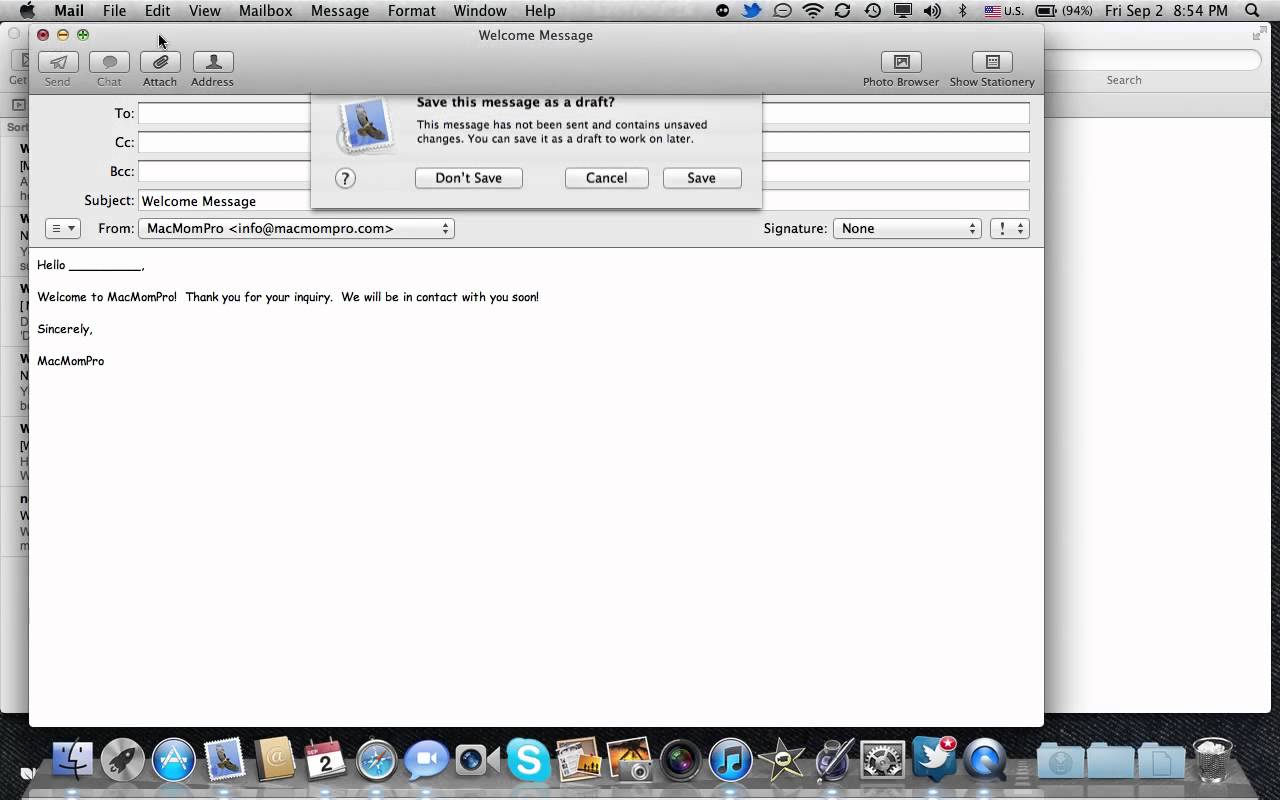Open Skype from the Dock

pos(529,760)
